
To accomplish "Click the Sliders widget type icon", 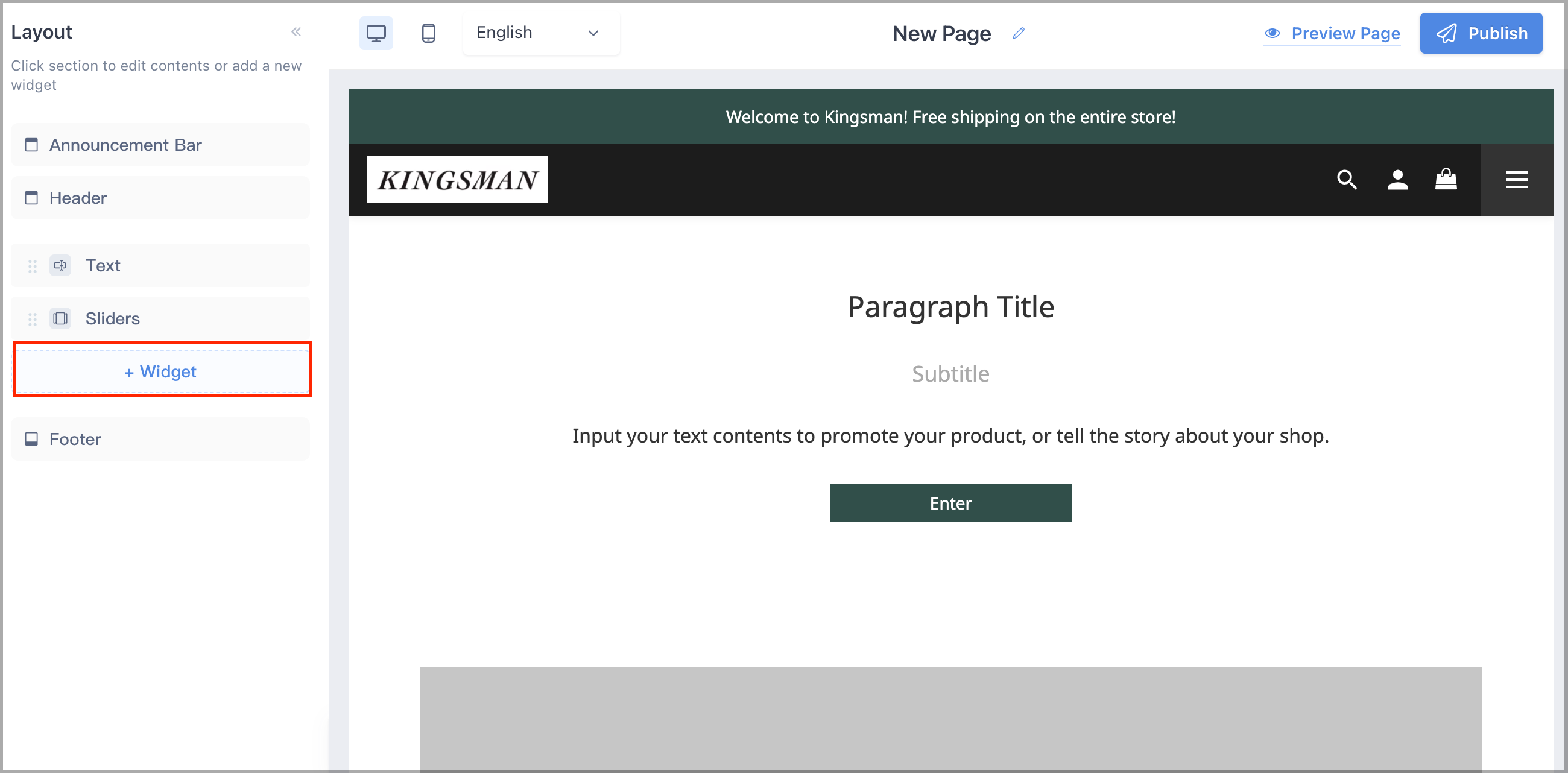I will [60, 318].
